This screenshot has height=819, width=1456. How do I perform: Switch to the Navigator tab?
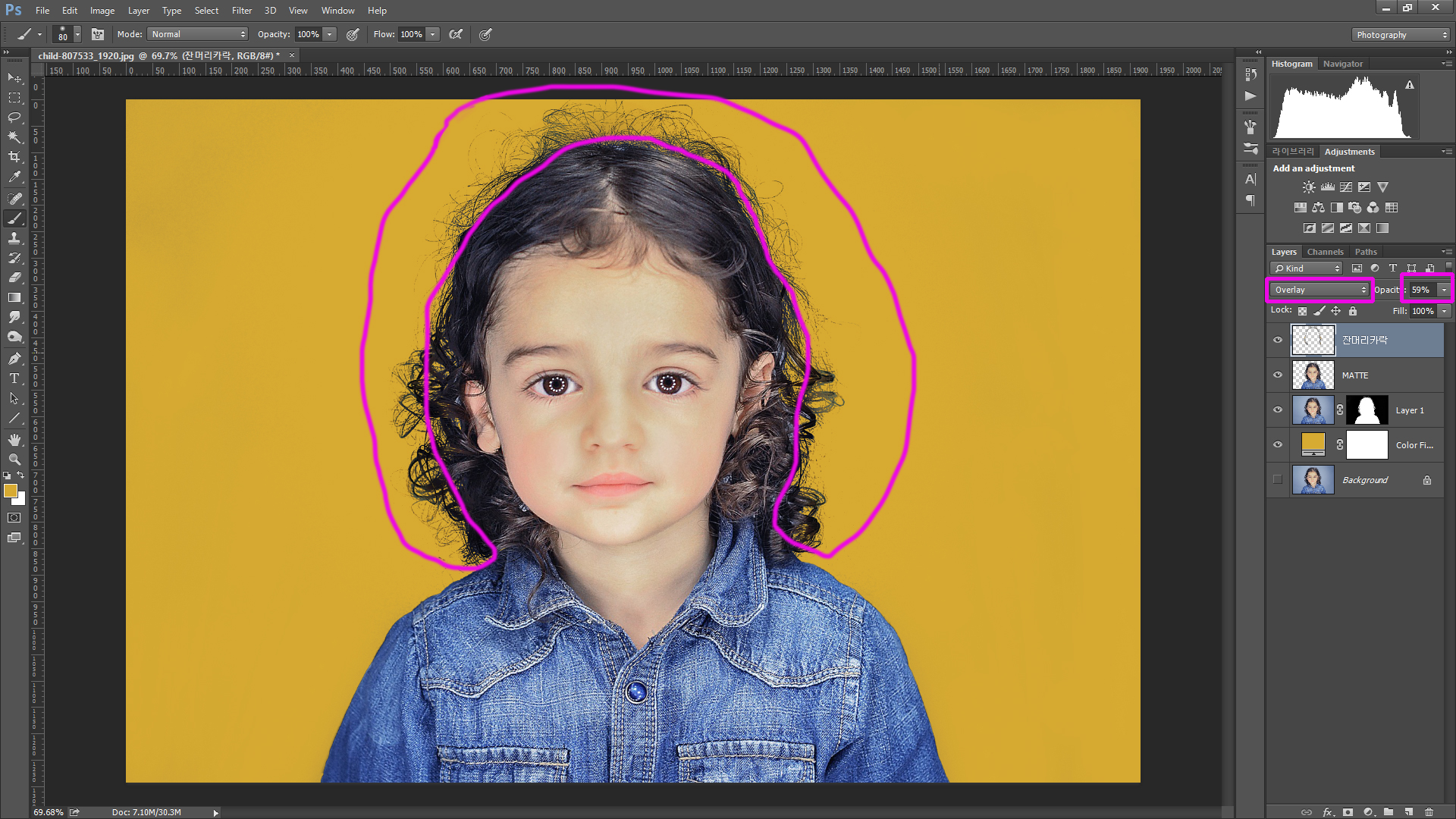pos(1342,64)
